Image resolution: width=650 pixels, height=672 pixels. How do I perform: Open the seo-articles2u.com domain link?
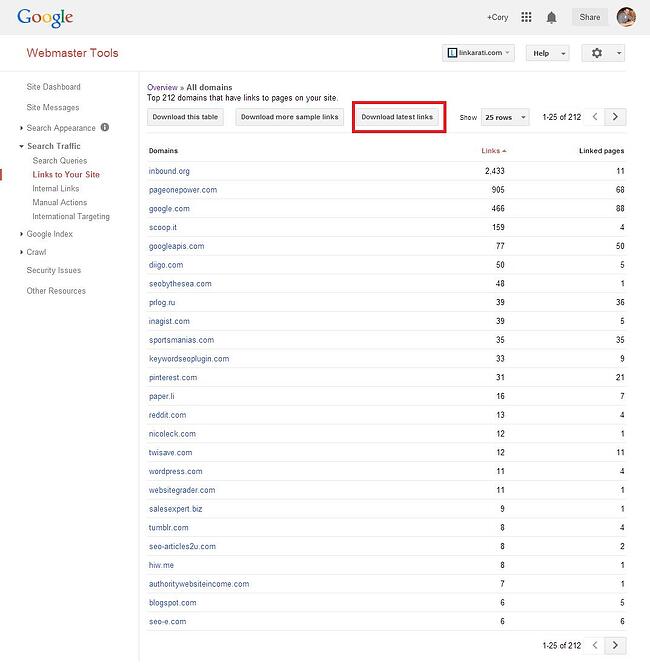pyautogui.click(x=183, y=546)
